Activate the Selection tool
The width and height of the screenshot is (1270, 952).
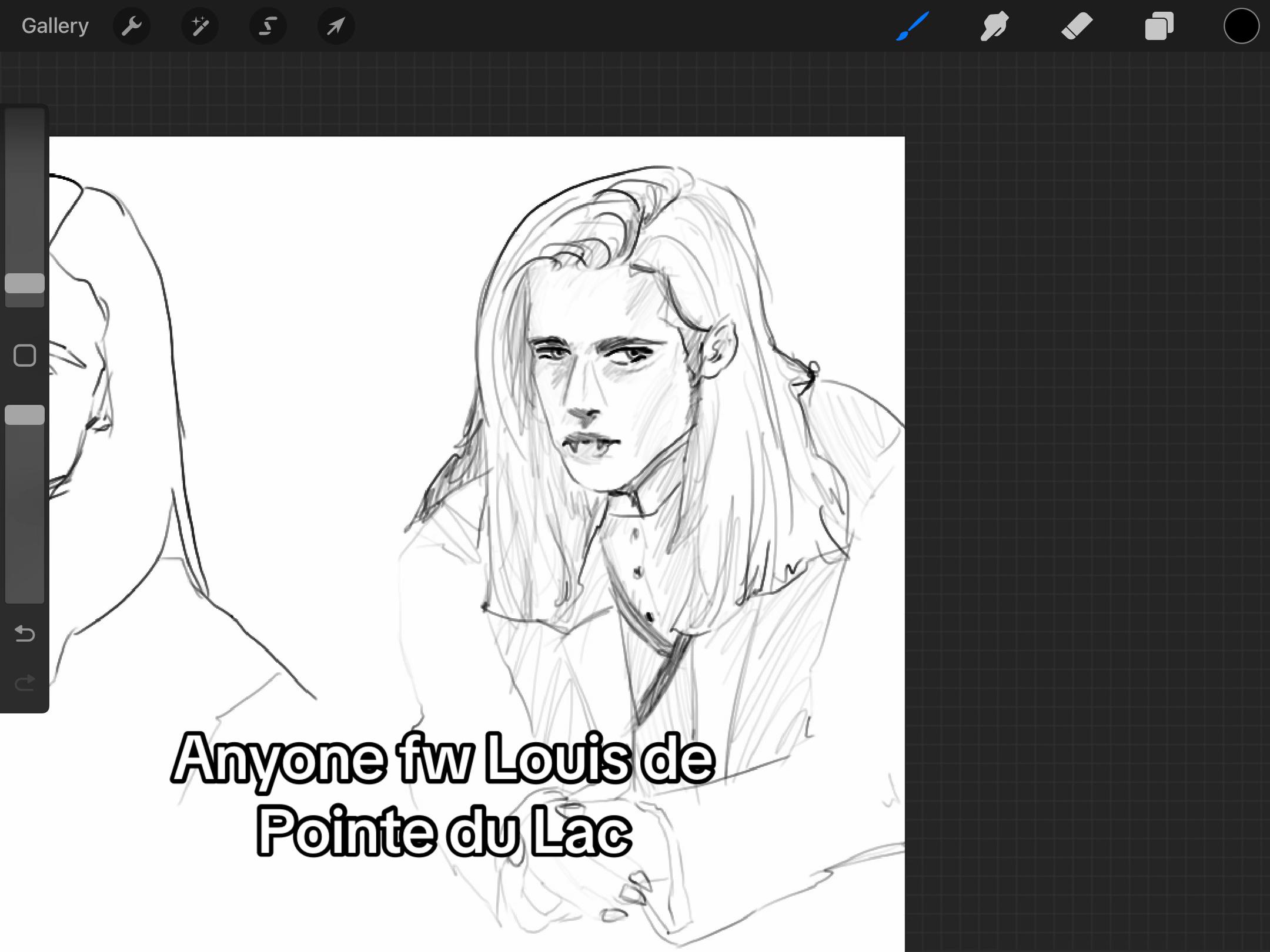coord(268,26)
